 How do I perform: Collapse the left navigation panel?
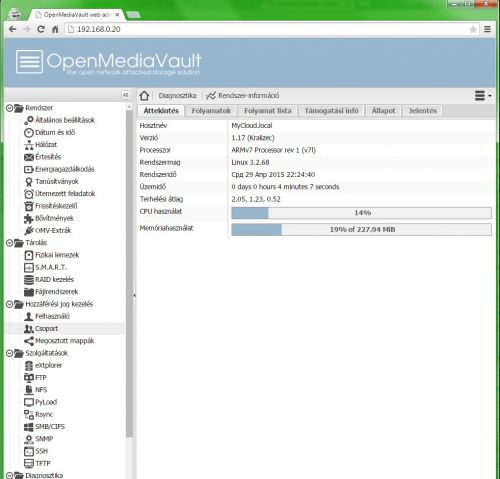[125, 95]
